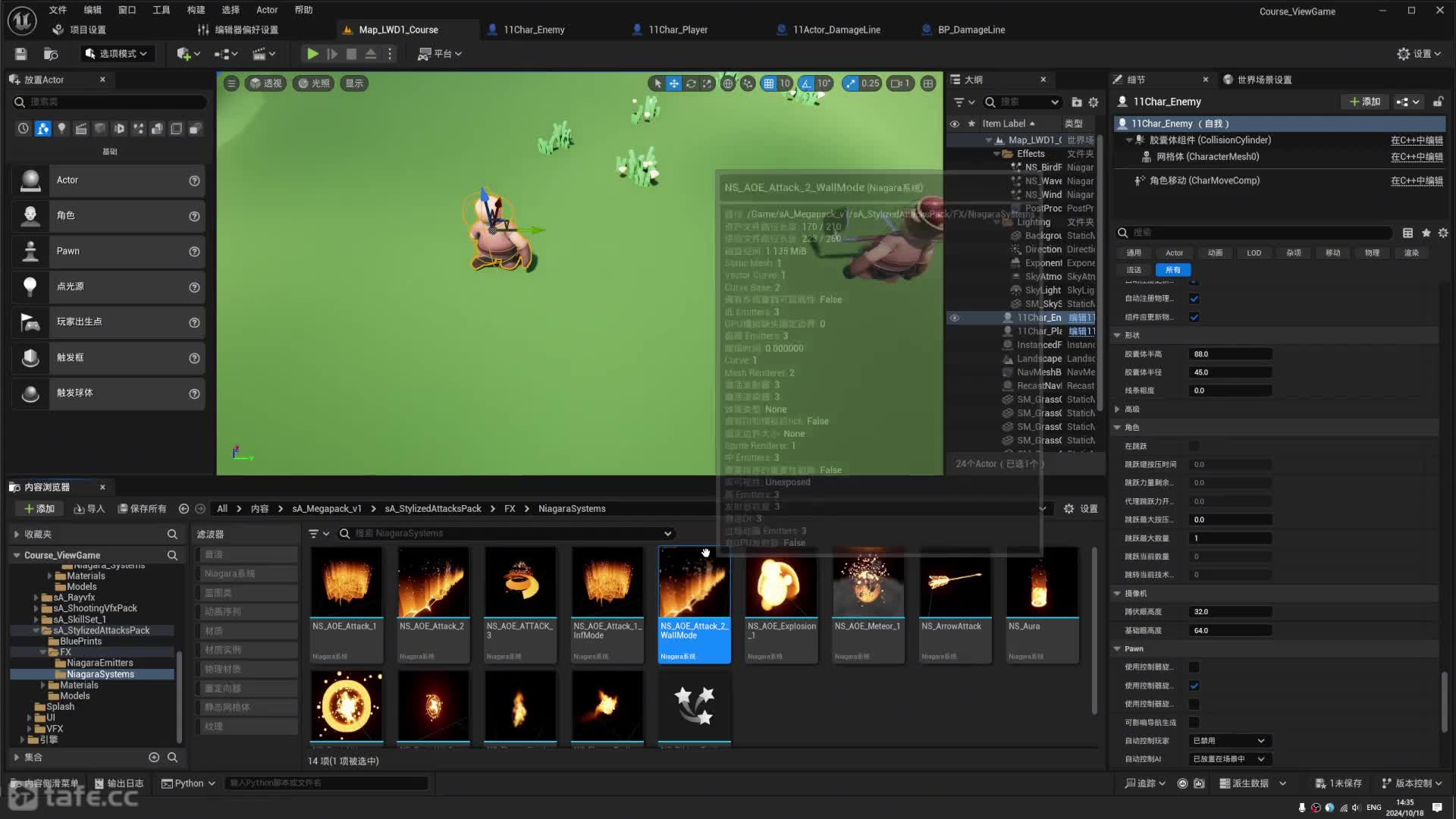Collapse the Effects folder in outliner
The width and height of the screenshot is (1456, 819).
point(996,154)
